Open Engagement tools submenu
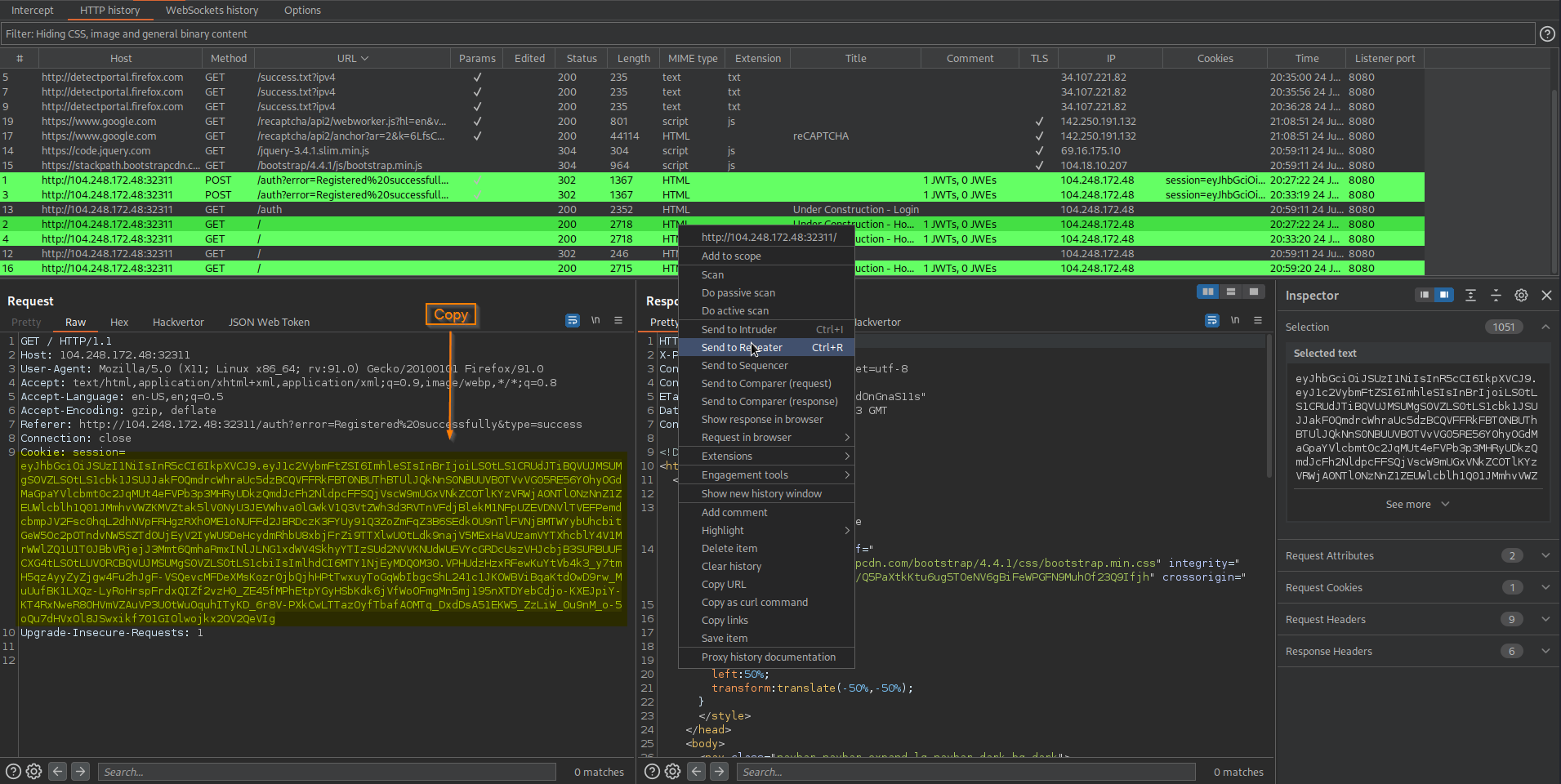The width and height of the screenshot is (1561, 784). [766, 474]
